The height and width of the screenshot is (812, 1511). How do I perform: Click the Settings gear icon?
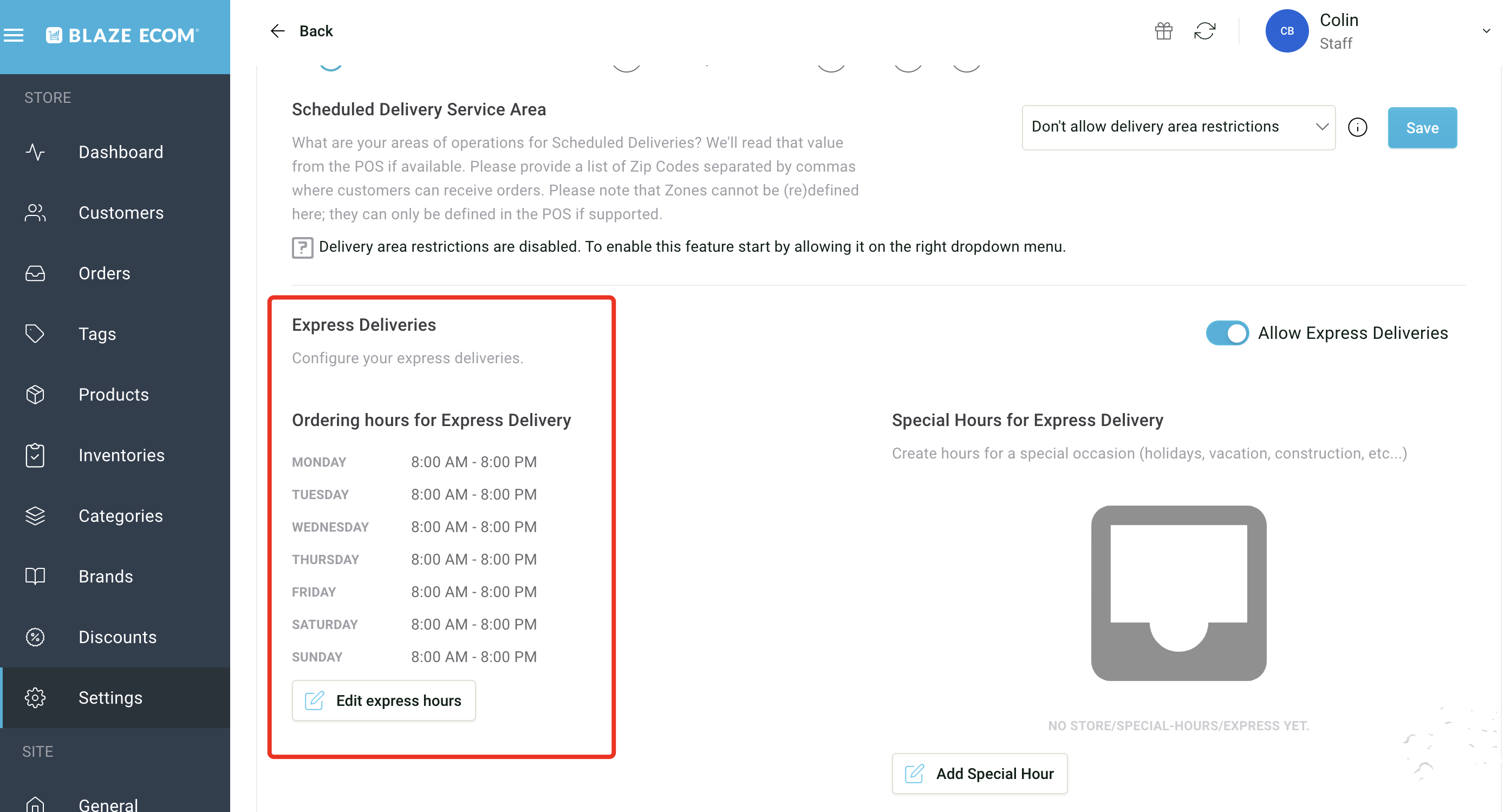pyautogui.click(x=35, y=698)
